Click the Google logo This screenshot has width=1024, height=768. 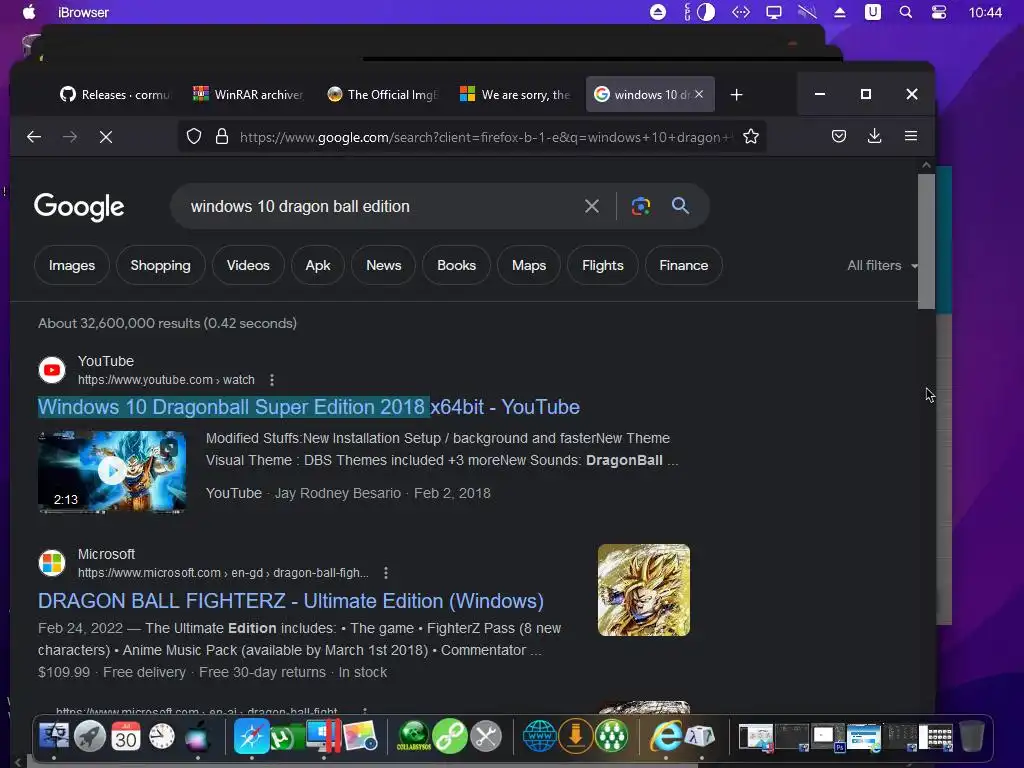coord(79,206)
